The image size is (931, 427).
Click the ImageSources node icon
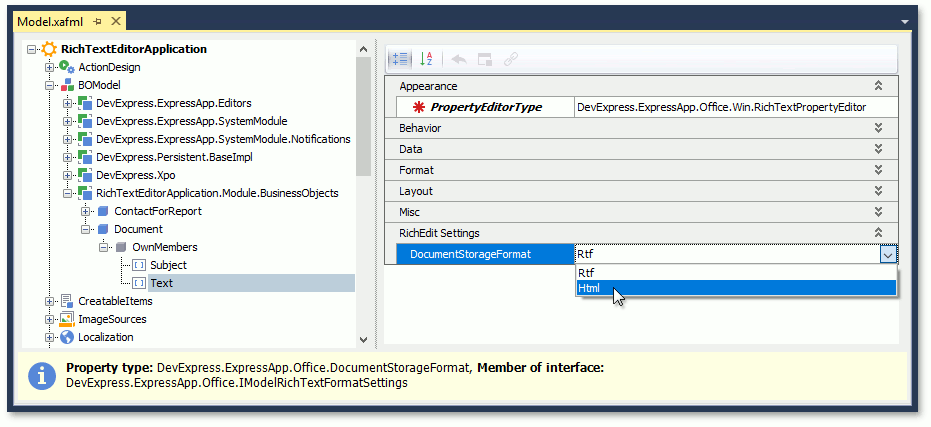click(66, 319)
